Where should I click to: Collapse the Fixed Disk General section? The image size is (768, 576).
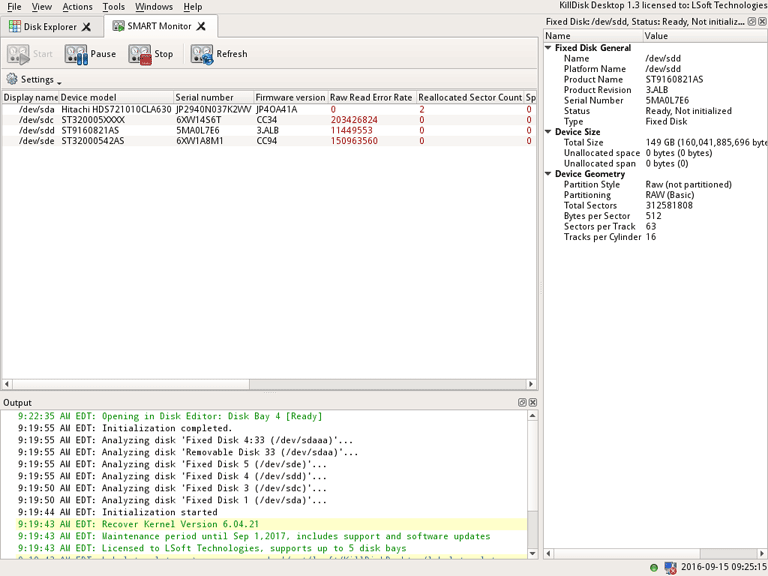tap(549, 48)
